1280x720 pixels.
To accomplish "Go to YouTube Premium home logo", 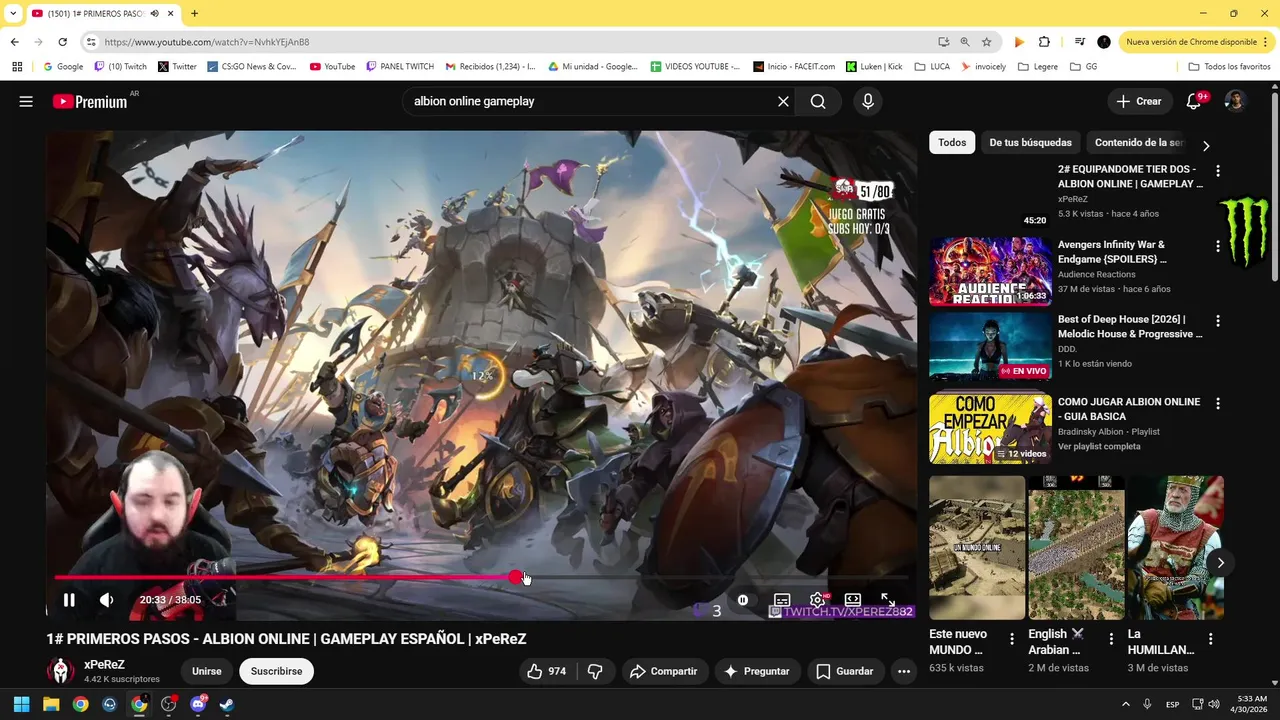I will 90,101.
